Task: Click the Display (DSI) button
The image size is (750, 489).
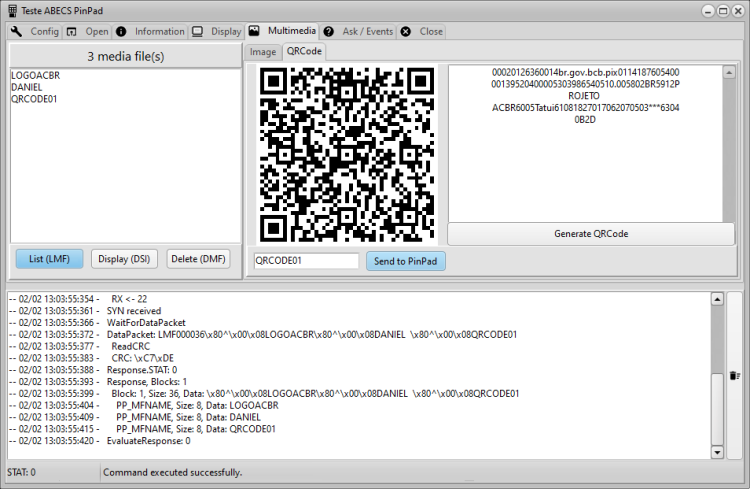Action: click(124, 259)
